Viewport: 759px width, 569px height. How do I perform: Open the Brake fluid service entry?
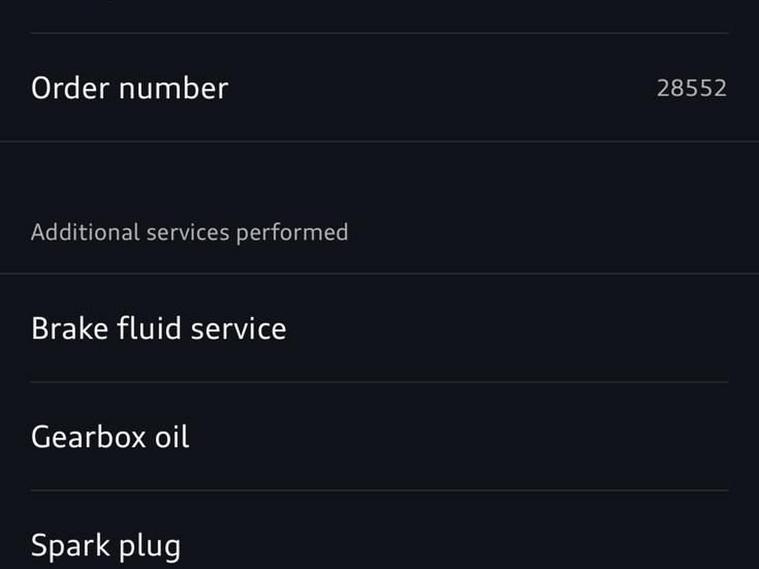[158, 328]
